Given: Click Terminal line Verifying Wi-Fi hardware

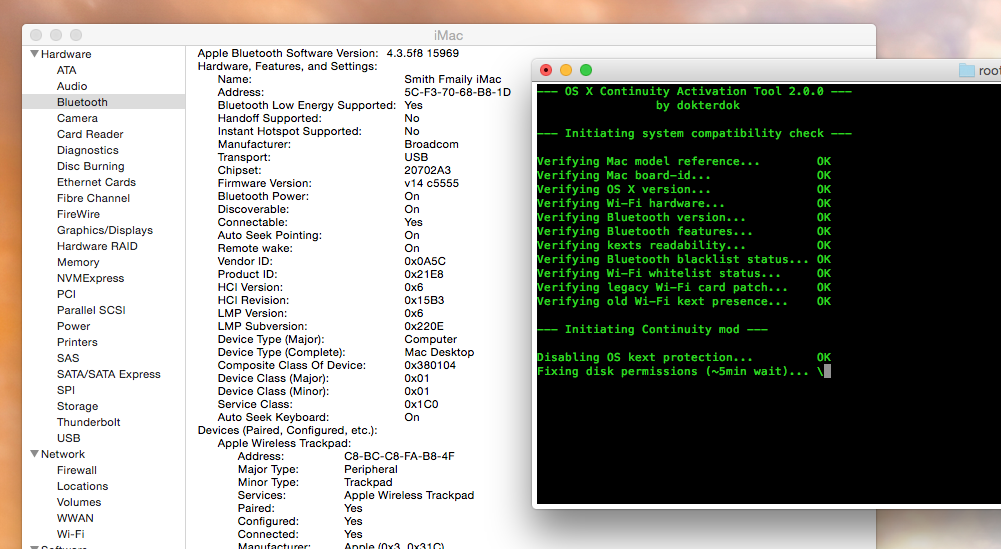Looking at the screenshot, I should [x=684, y=204].
